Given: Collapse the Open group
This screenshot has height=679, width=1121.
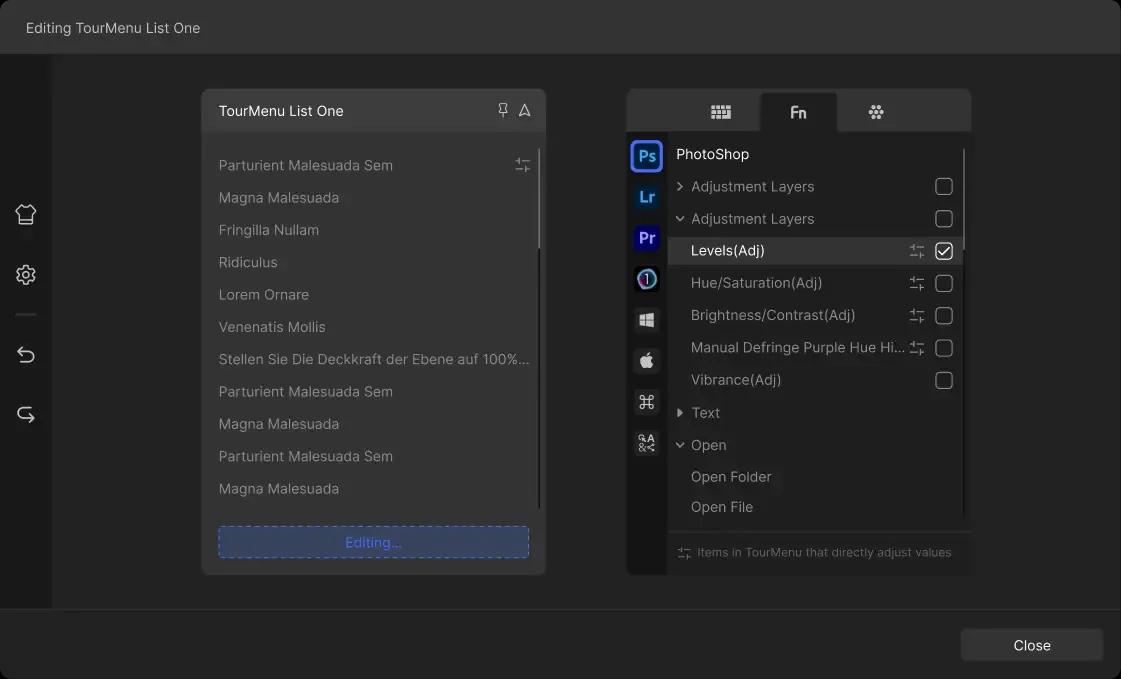Looking at the screenshot, I should click(680, 445).
